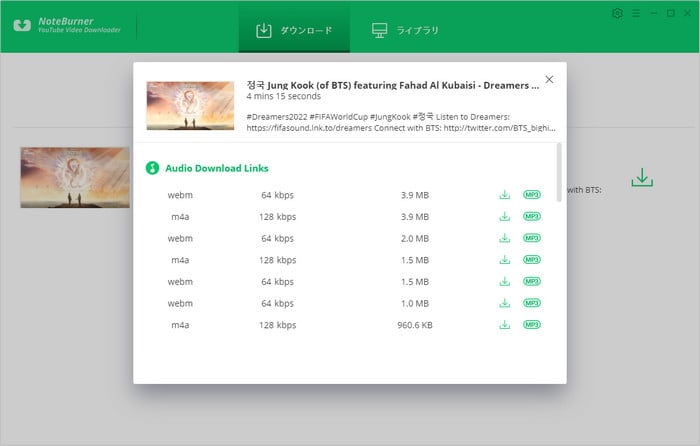700x446 pixels.
Task: Click '128 kbps' in the 960.6 KB row
Action: [x=278, y=325]
